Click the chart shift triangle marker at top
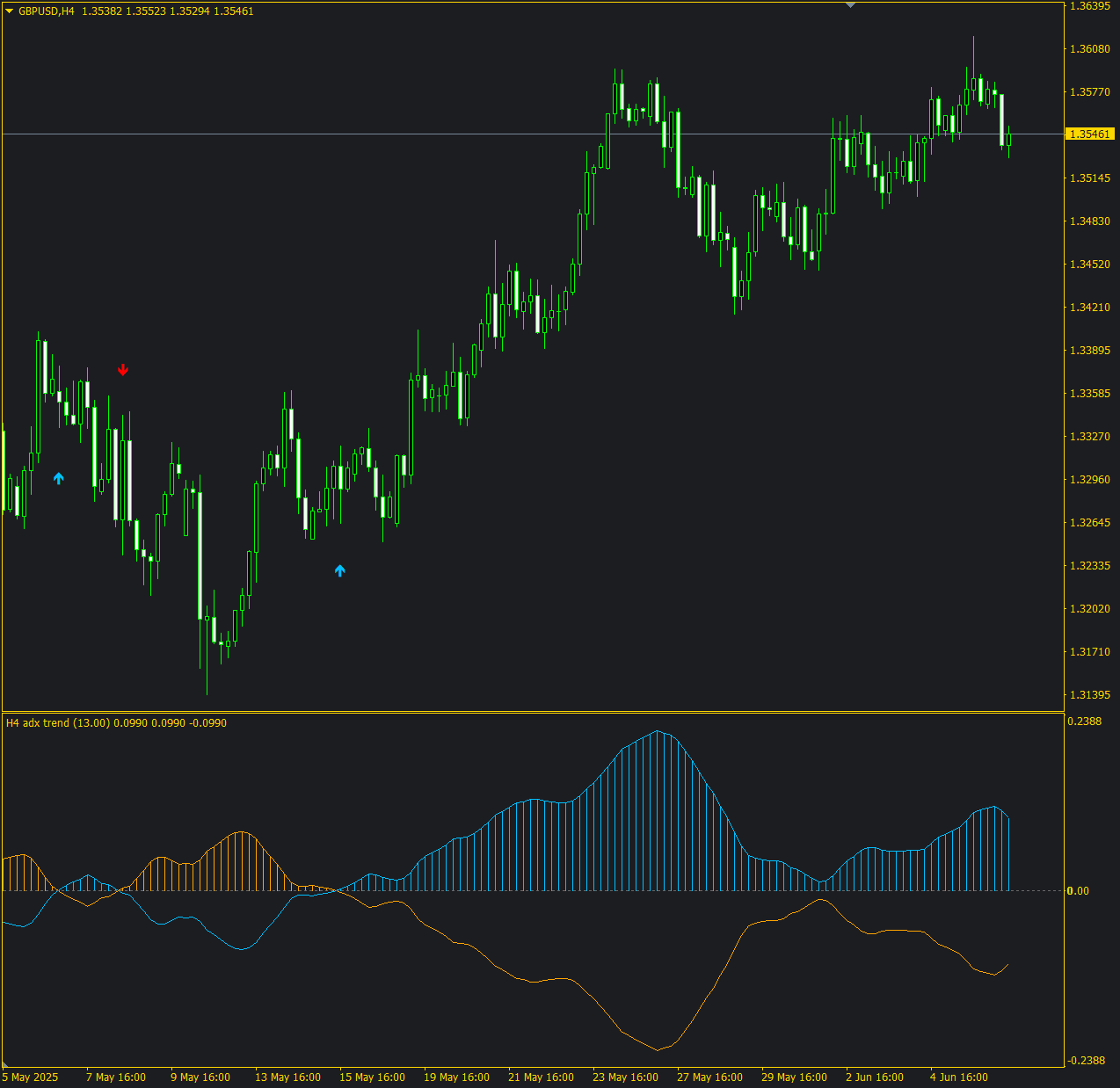The image size is (1120, 1088). (850, 5)
